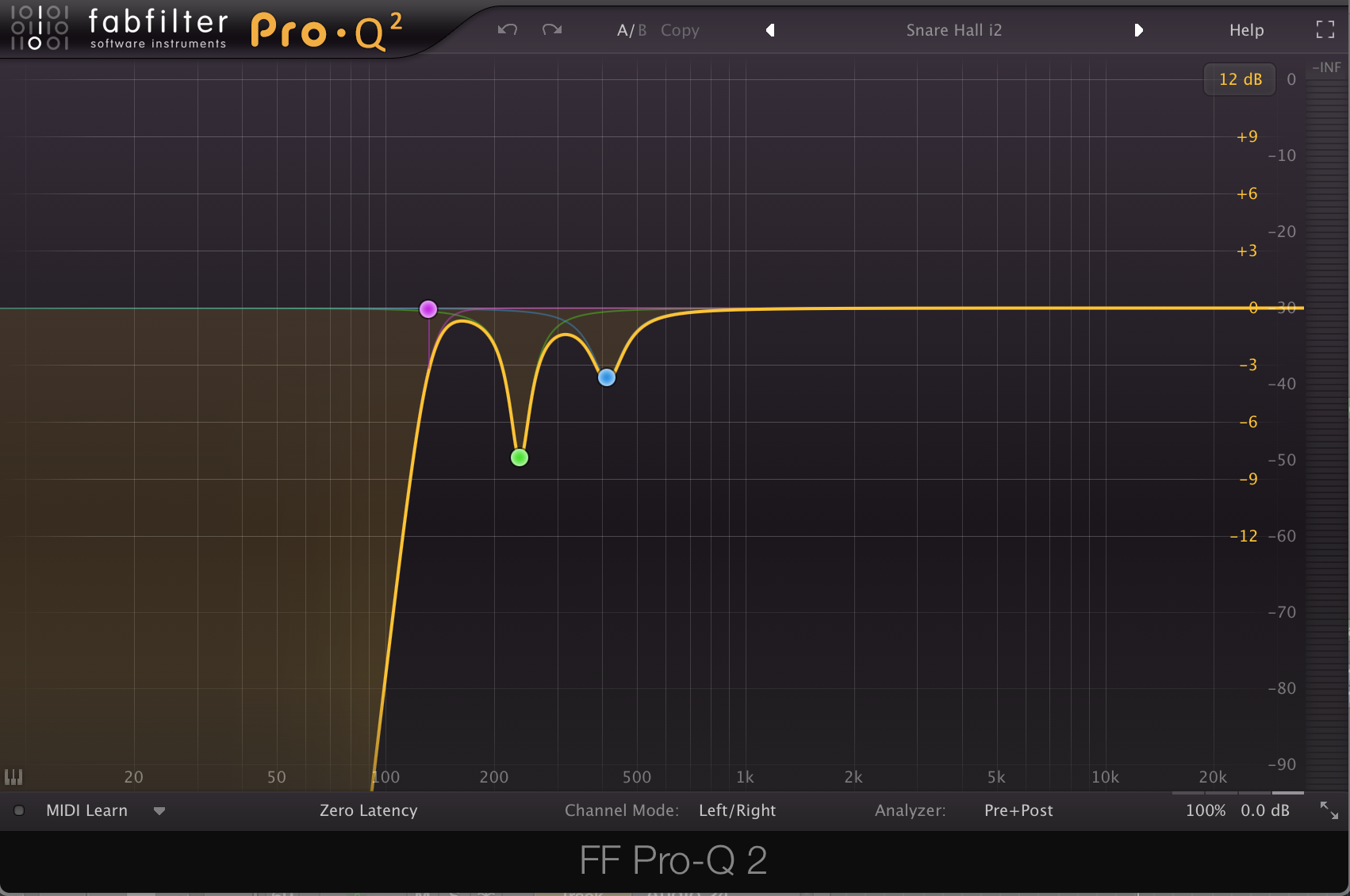Copy current state with Copy button

pyautogui.click(x=680, y=31)
